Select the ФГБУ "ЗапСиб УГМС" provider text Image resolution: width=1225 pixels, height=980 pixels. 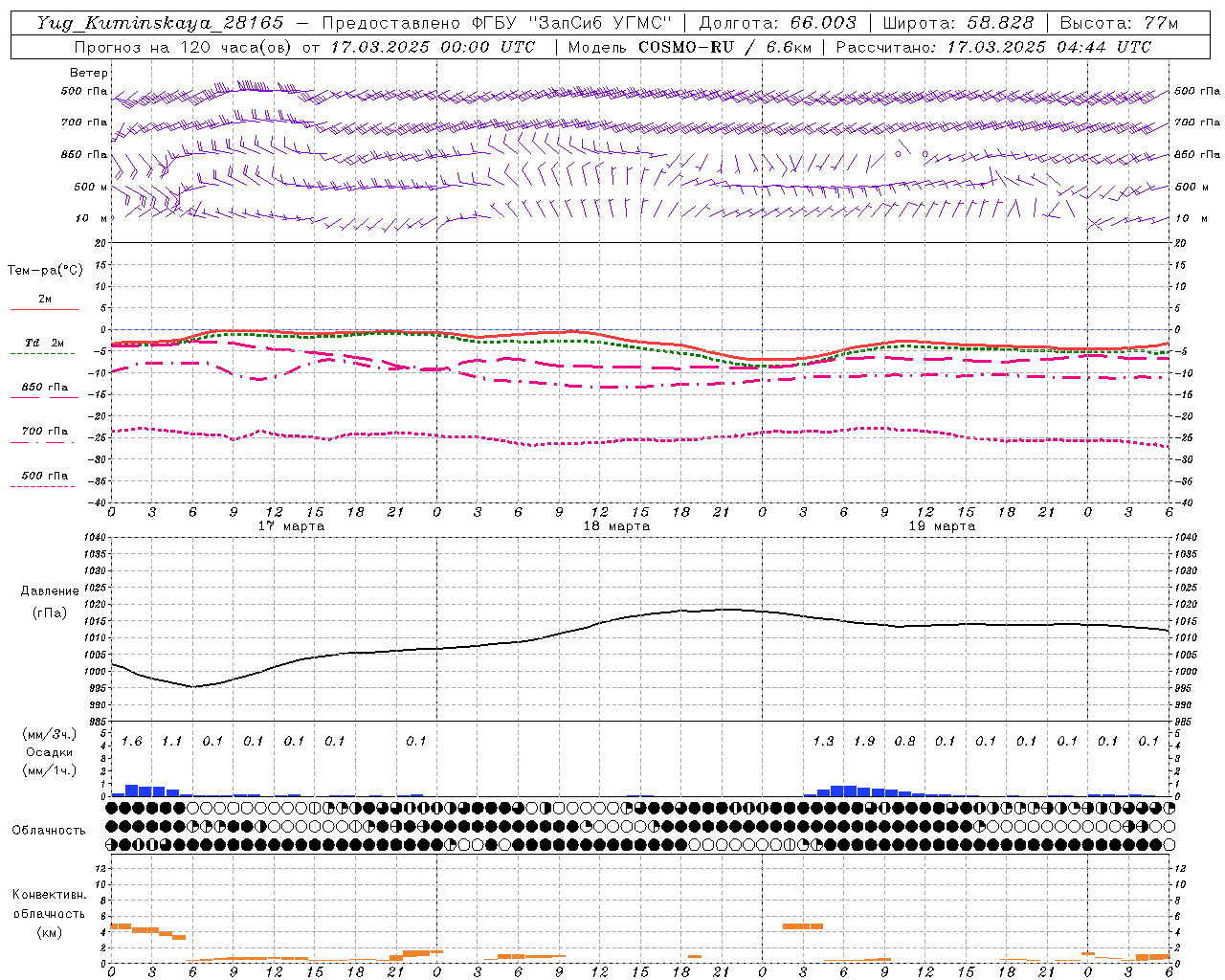572,23
